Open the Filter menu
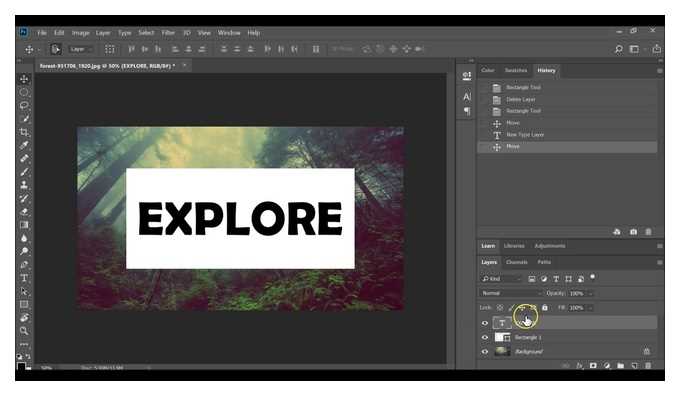680x396 pixels. (168, 33)
